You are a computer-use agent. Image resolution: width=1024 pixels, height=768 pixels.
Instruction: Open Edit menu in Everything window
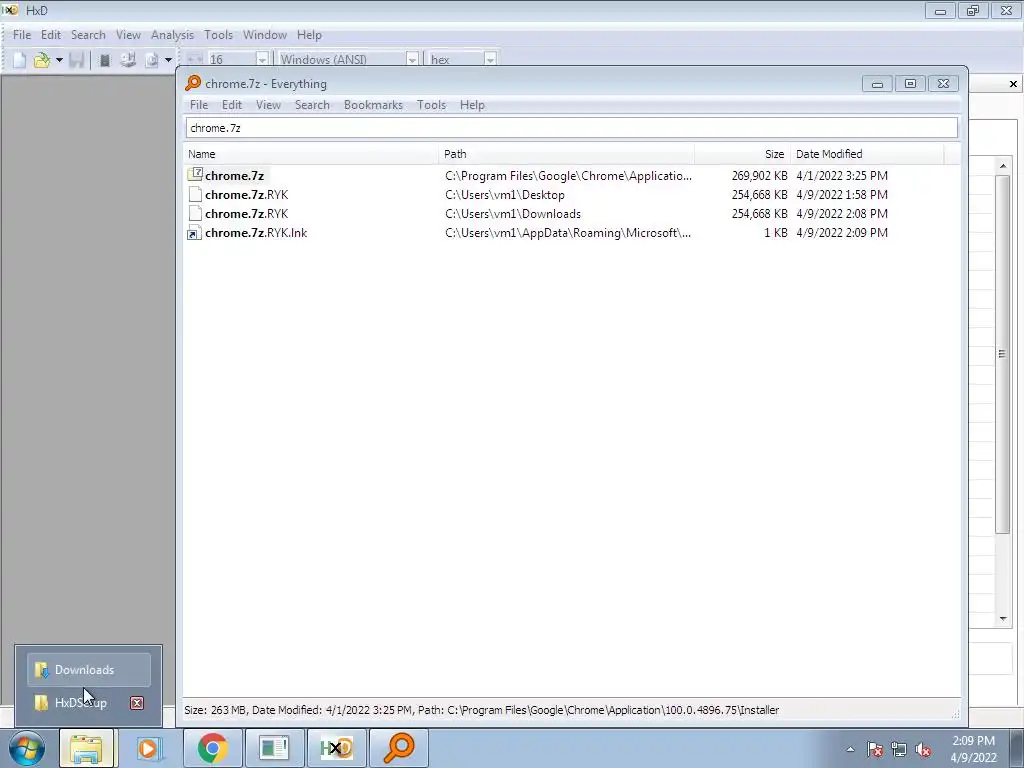(232, 104)
